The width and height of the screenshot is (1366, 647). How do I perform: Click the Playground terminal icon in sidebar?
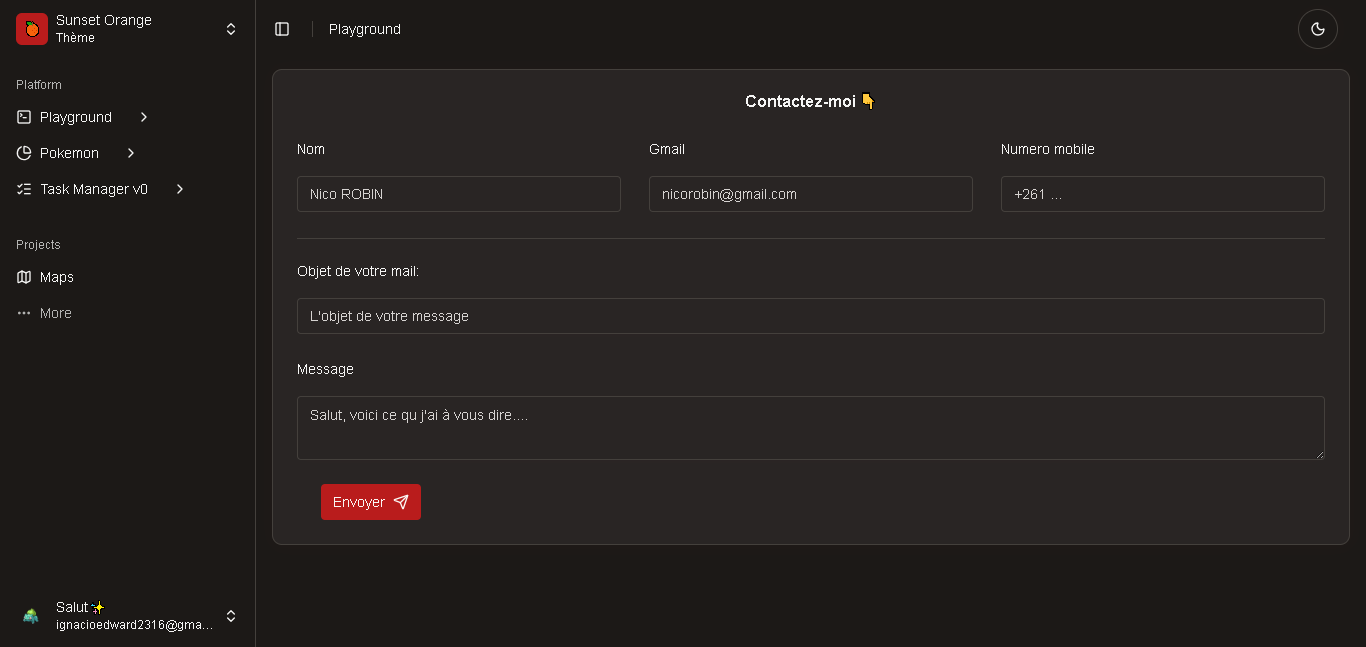point(24,117)
